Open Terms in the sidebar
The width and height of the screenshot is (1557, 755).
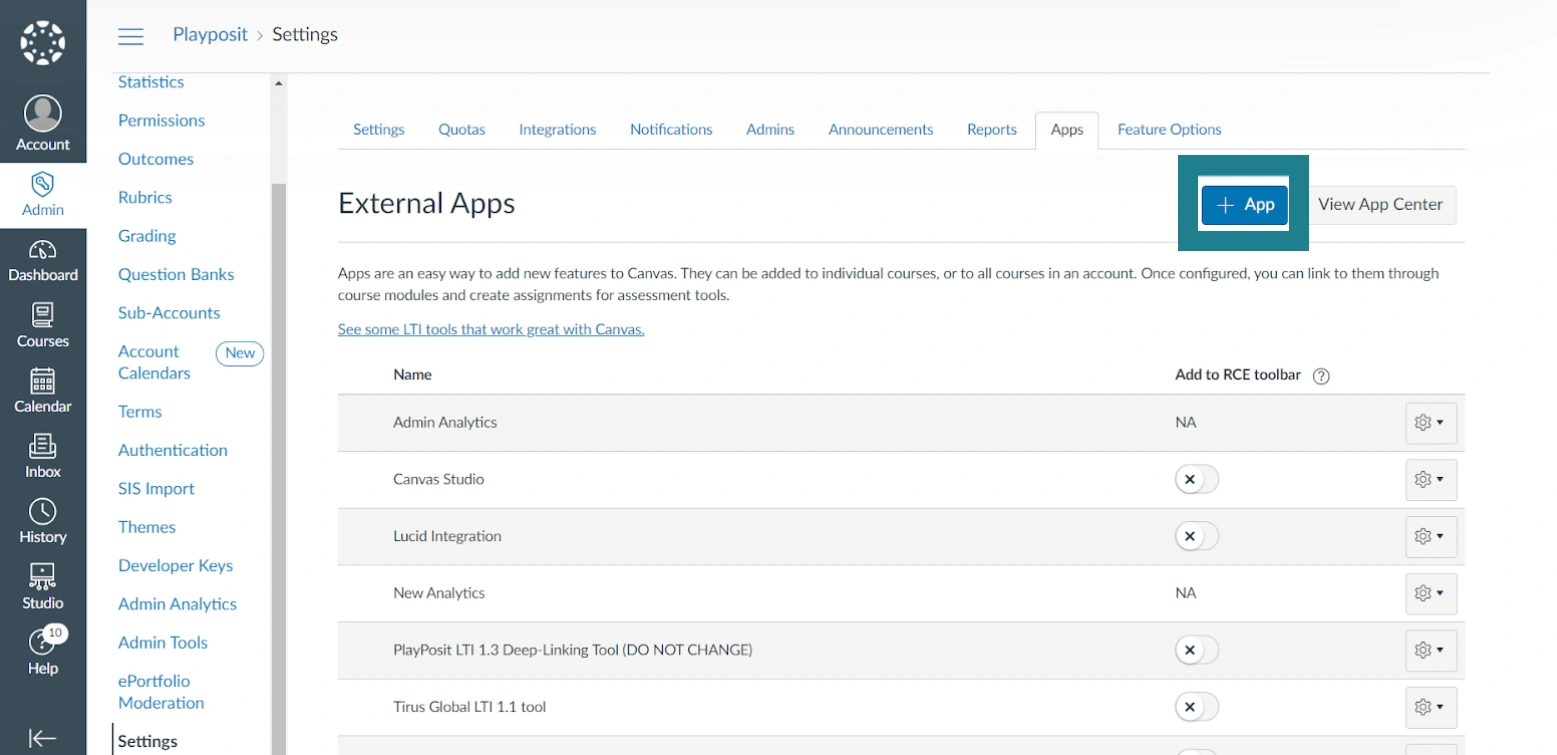point(140,412)
